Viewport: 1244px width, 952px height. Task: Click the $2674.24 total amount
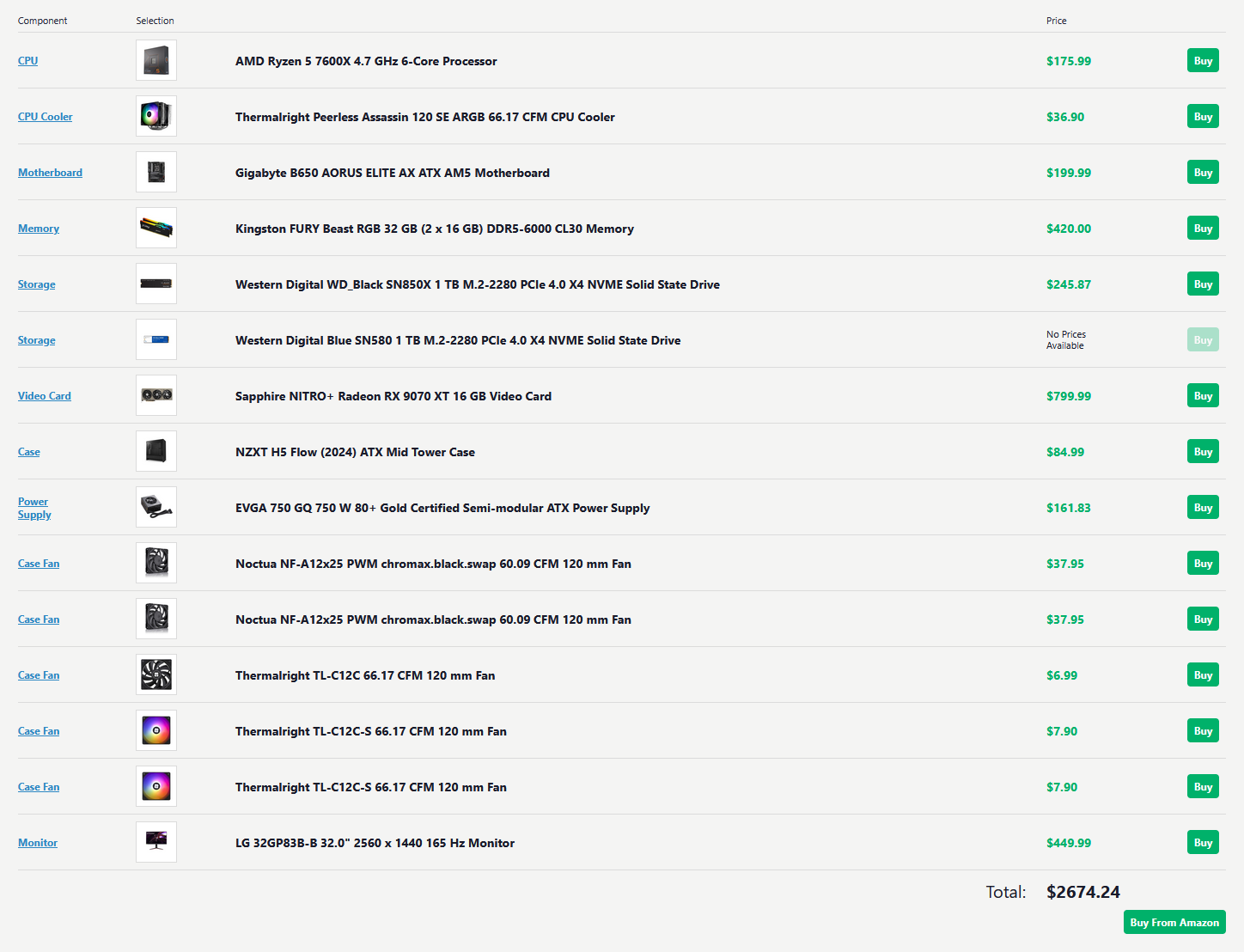coord(1083,892)
